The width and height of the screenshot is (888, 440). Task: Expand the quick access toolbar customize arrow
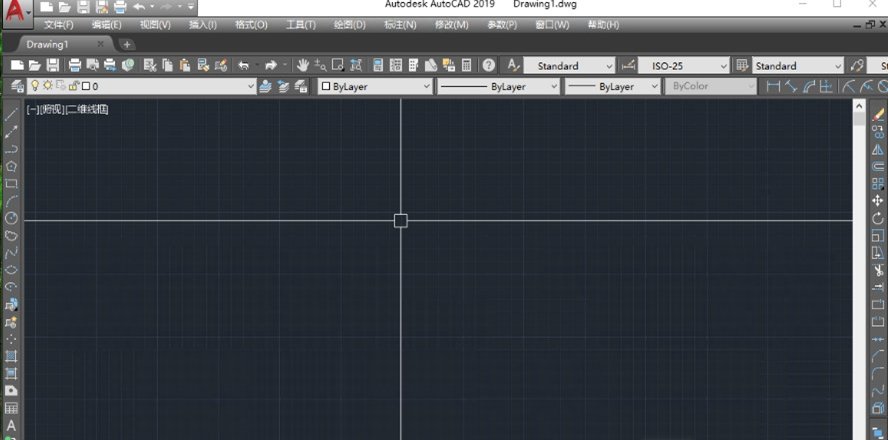[191, 7]
